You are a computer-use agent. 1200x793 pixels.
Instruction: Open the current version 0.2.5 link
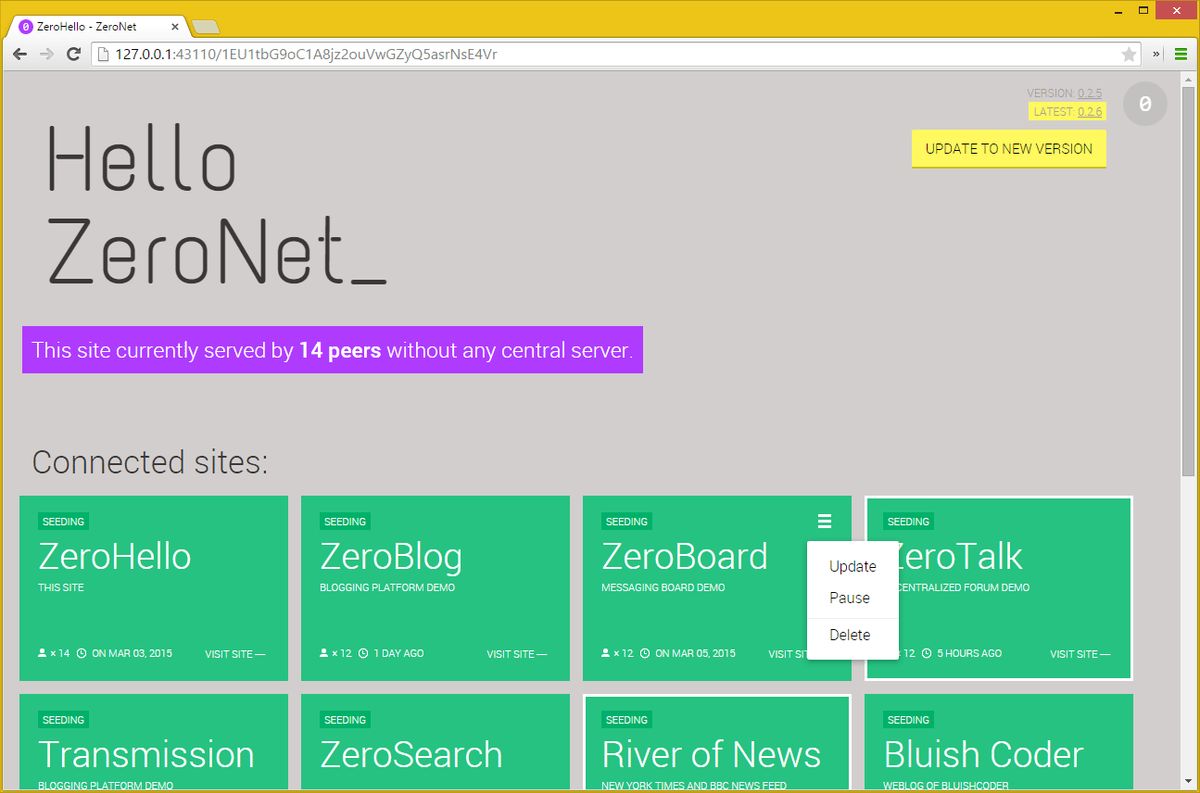click(1089, 92)
